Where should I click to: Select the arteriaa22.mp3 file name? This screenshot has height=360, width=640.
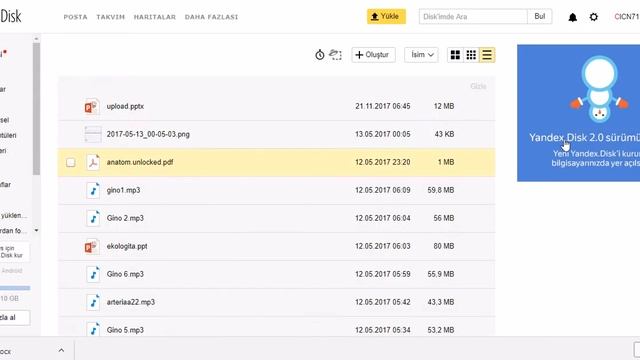pos(131,302)
